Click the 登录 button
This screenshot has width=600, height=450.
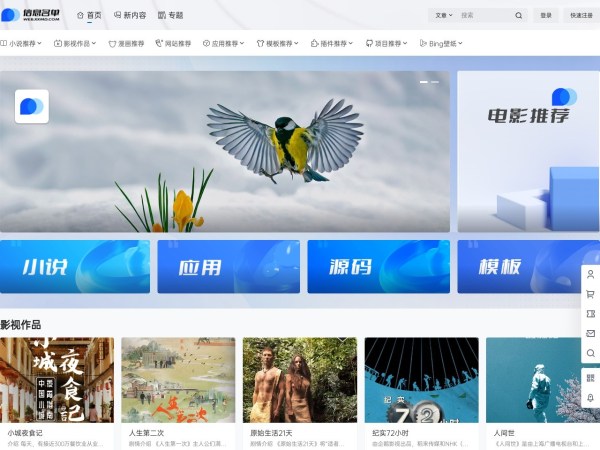[545, 15]
